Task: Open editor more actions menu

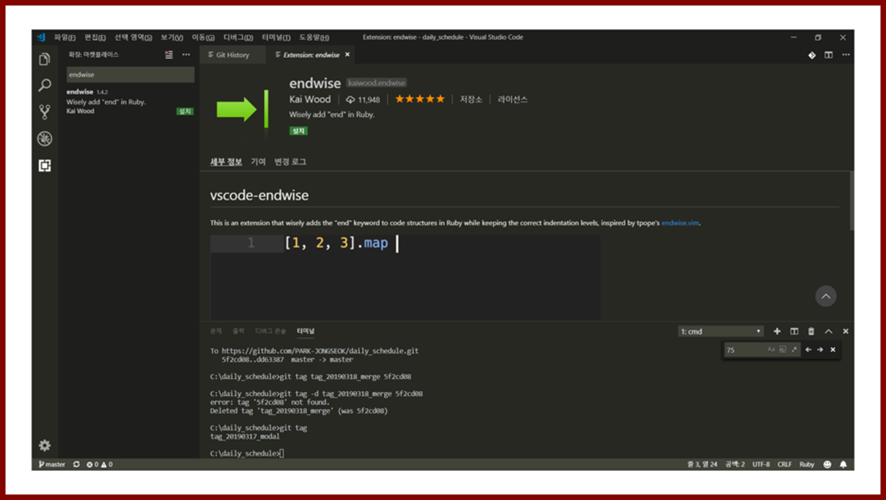Action: pos(845,55)
